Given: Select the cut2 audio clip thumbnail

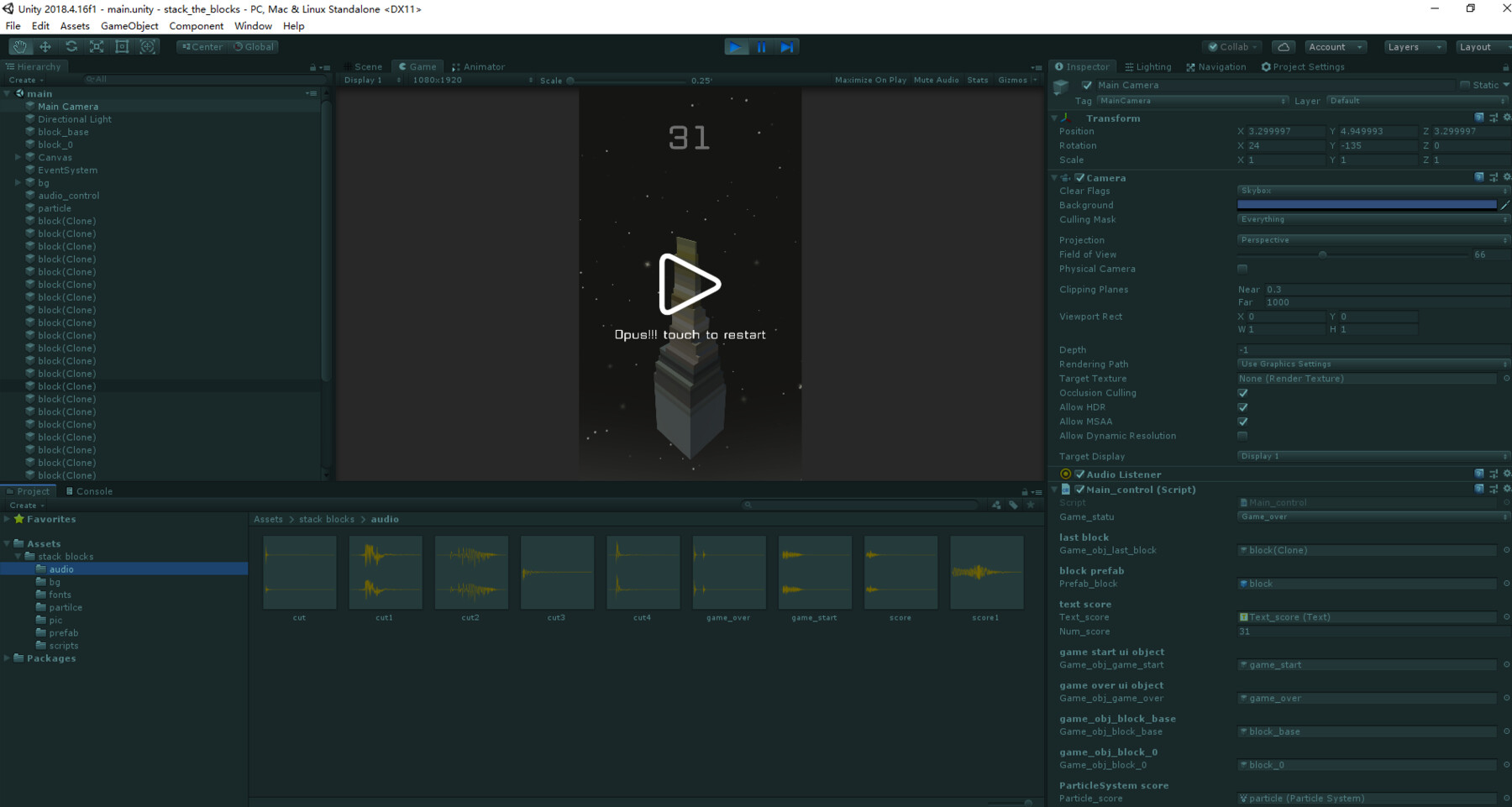Looking at the screenshot, I should (470, 572).
